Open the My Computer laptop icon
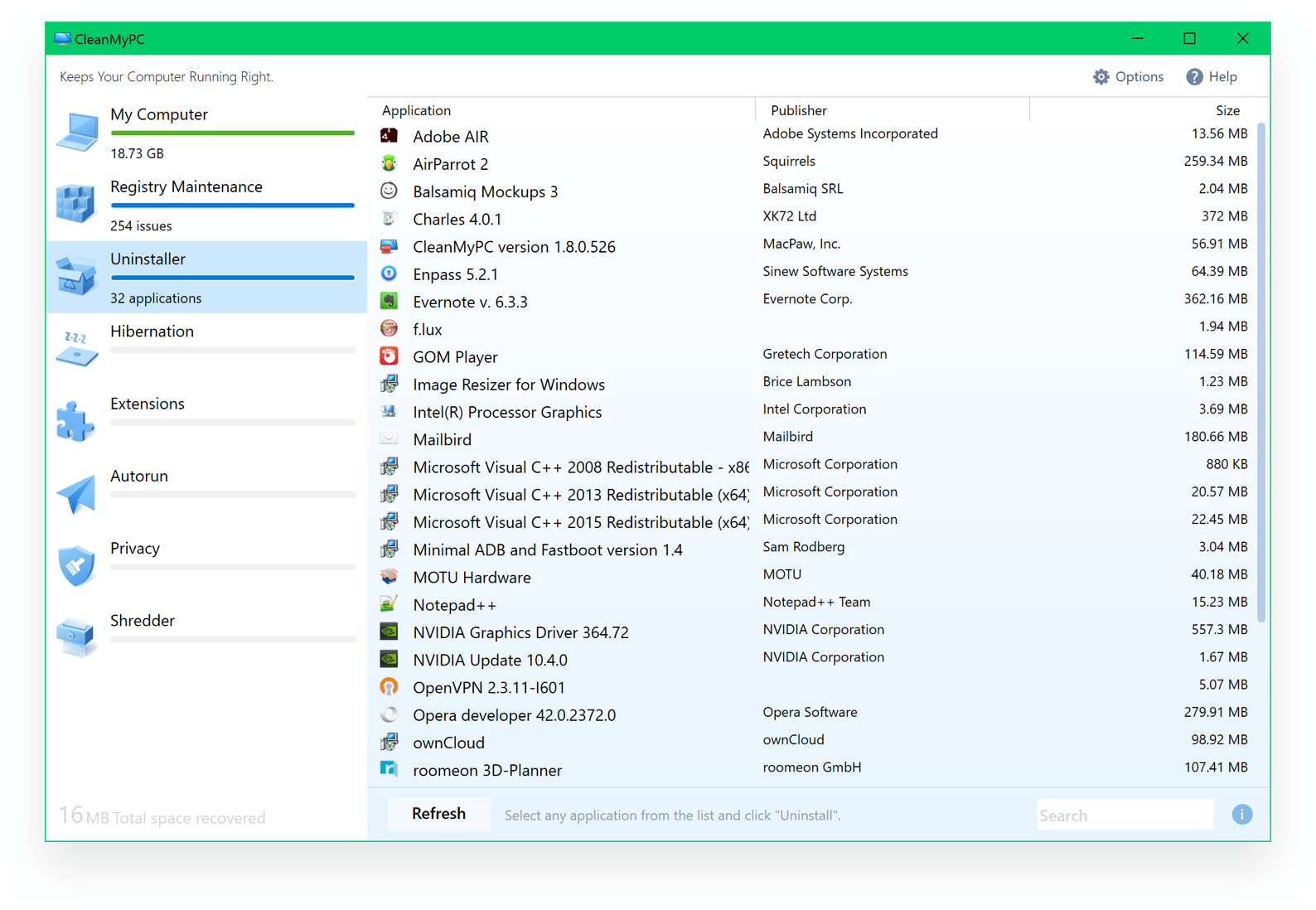Image resolution: width=1316 pixels, height=910 pixels. coord(77,133)
